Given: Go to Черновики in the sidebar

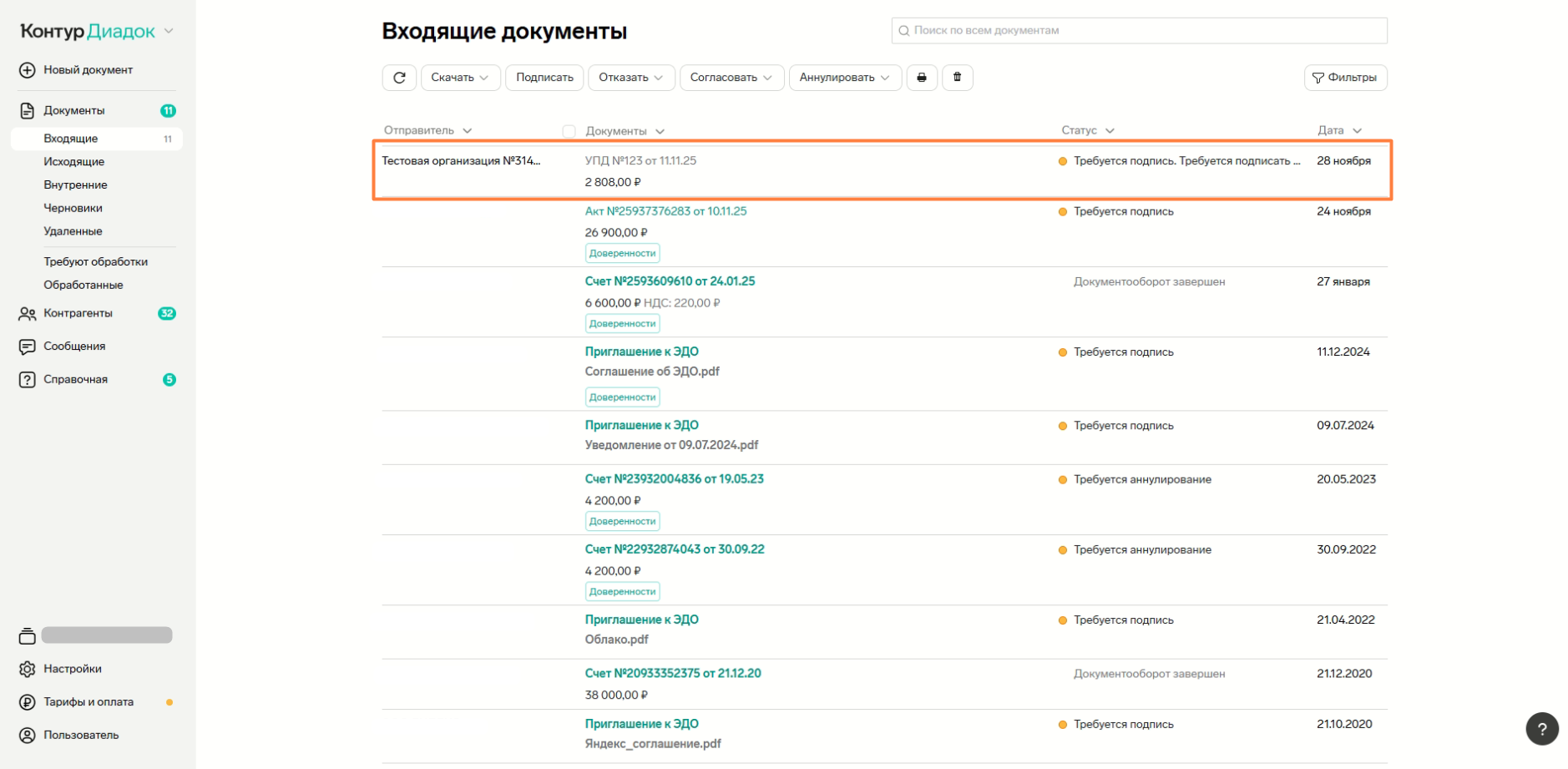Looking at the screenshot, I should pyautogui.click(x=73, y=208).
